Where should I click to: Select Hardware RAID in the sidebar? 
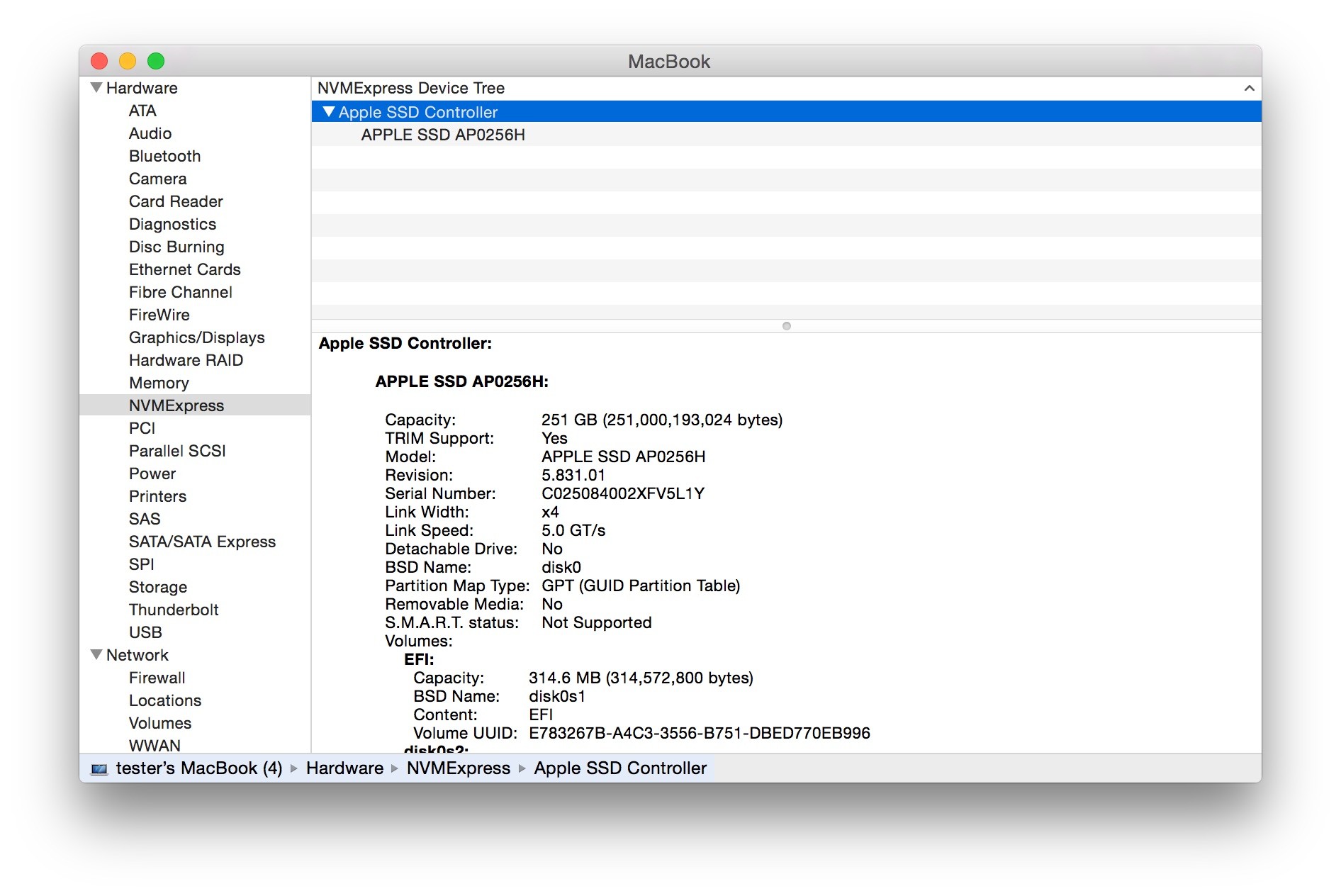coord(186,360)
